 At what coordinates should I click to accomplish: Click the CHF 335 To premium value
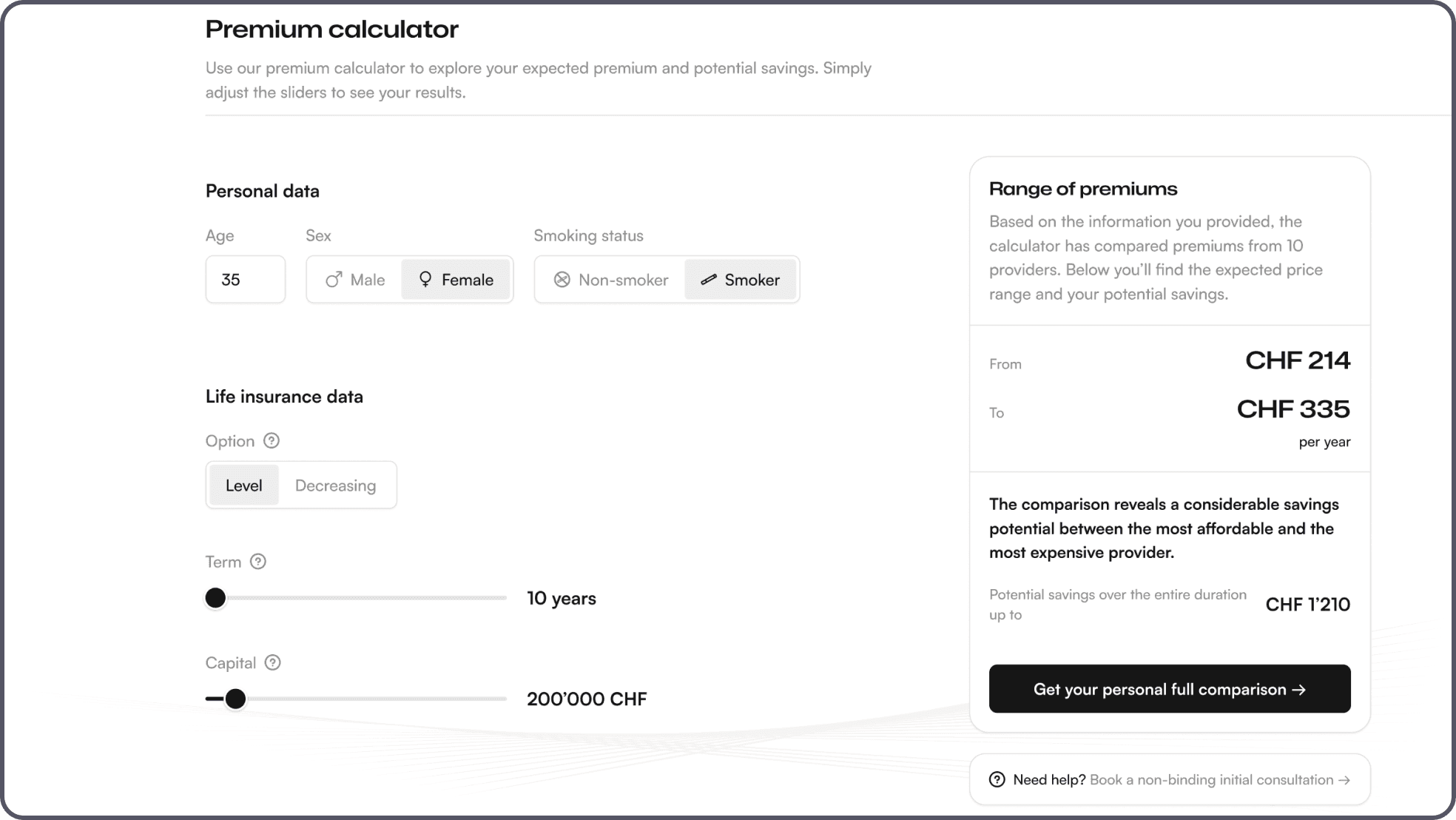click(1293, 409)
